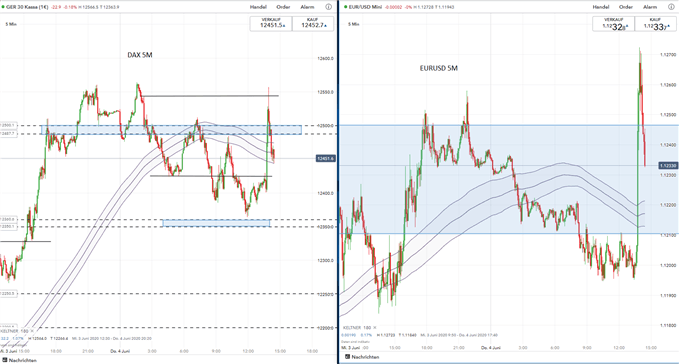The image size is (679, 364).
Task: Click the 12500.1 level label on the DAX chart
Action: (8, 125)
